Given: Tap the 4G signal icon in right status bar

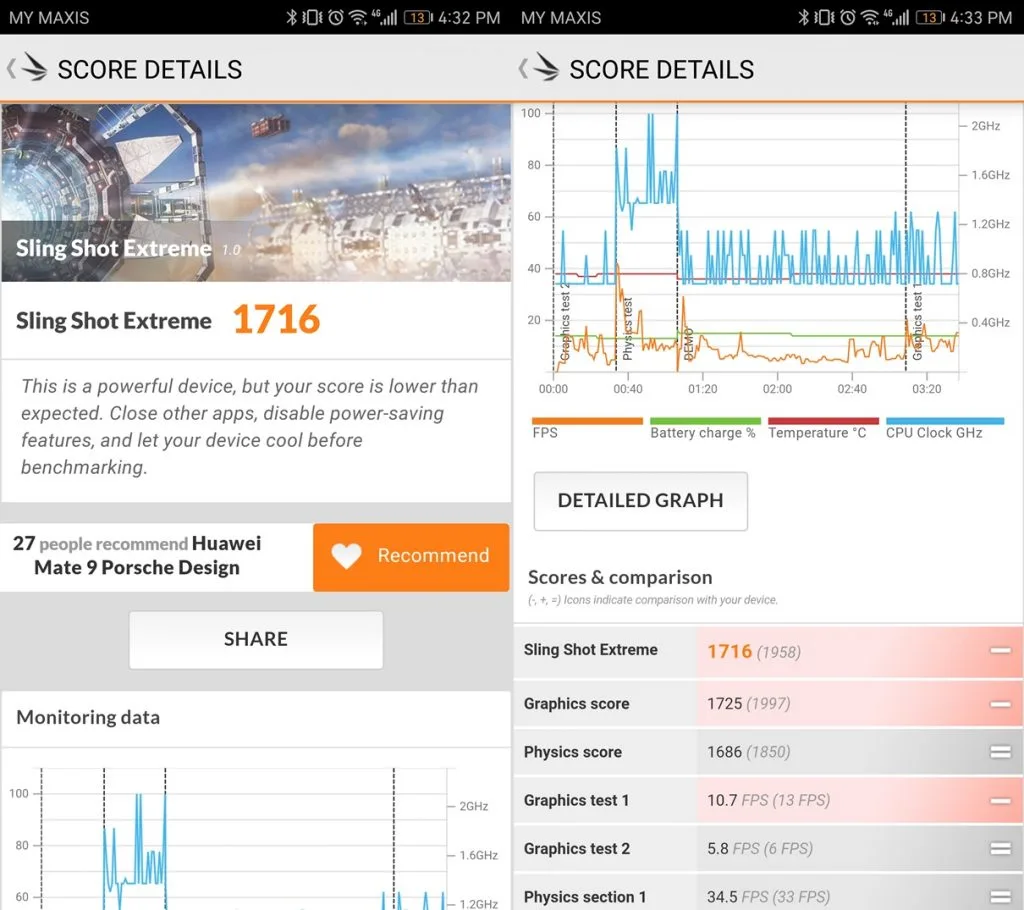Looking at the screenshot, I should click(x=896, y=17).
